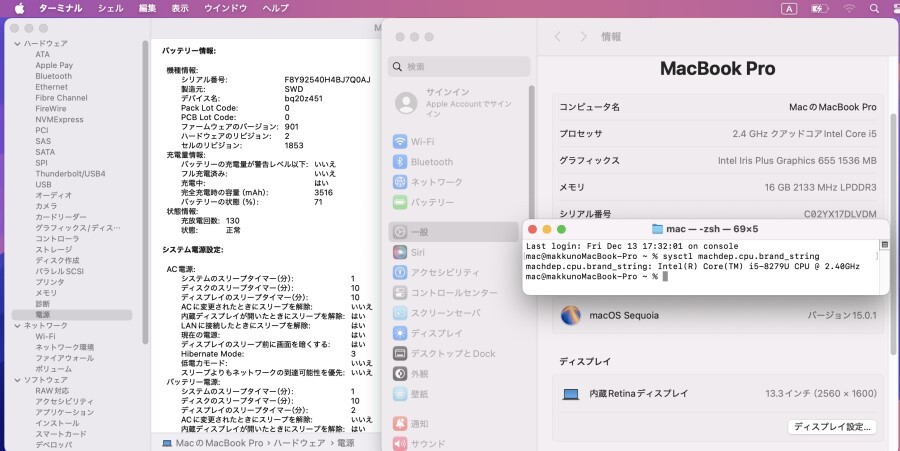Click the 検索 field in System Settings
Viewport: 900px width, 451px height.
click(x=459, y=67)
